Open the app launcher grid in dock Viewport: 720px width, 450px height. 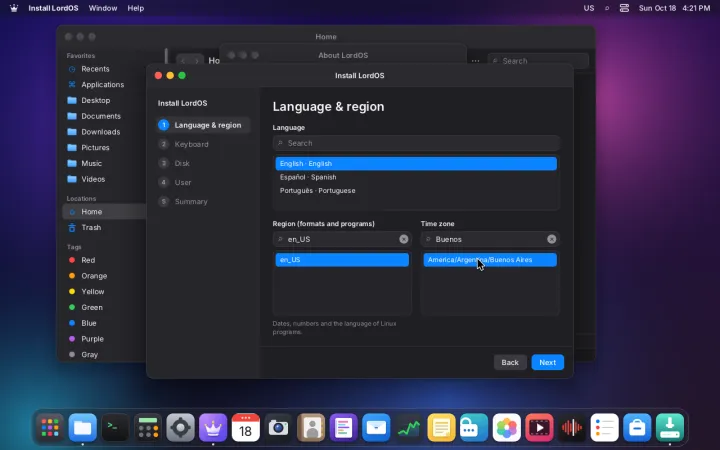pos(50,428)
